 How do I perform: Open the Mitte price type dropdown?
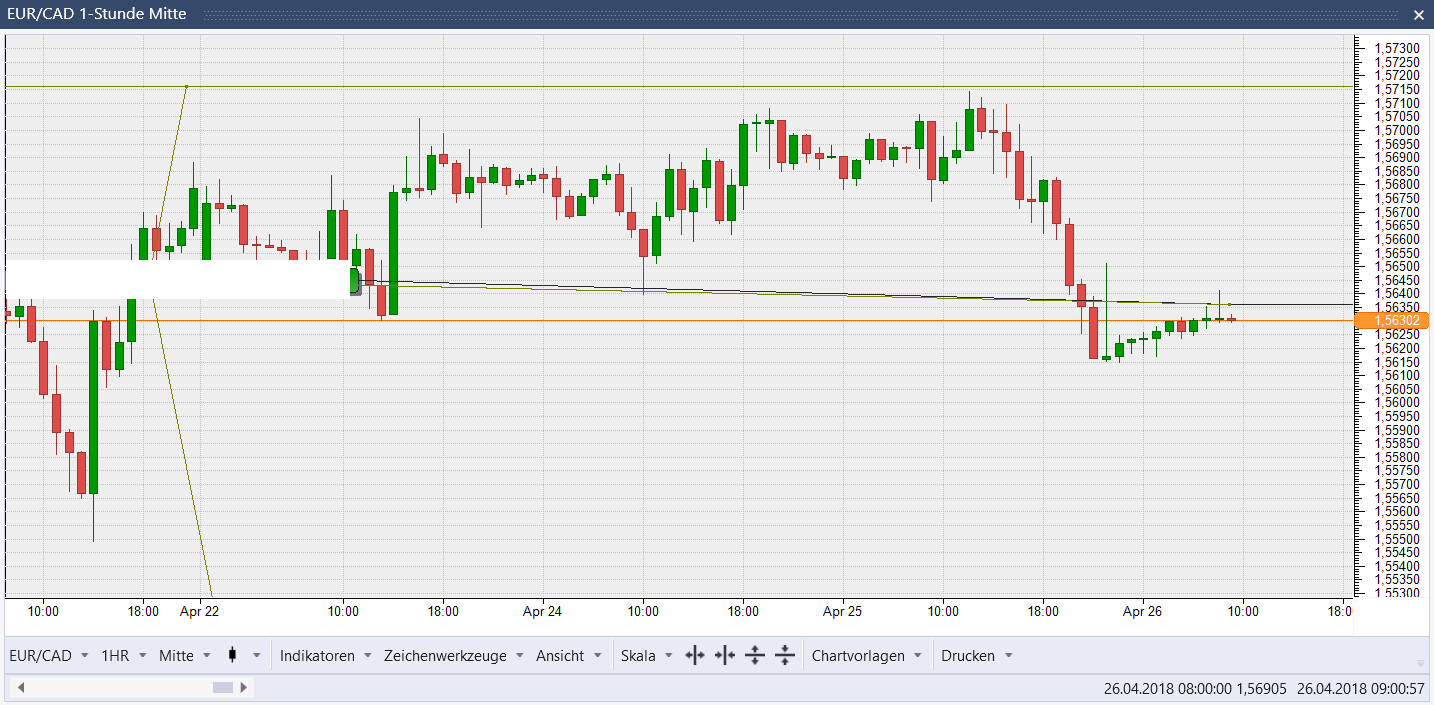[185, 656]
